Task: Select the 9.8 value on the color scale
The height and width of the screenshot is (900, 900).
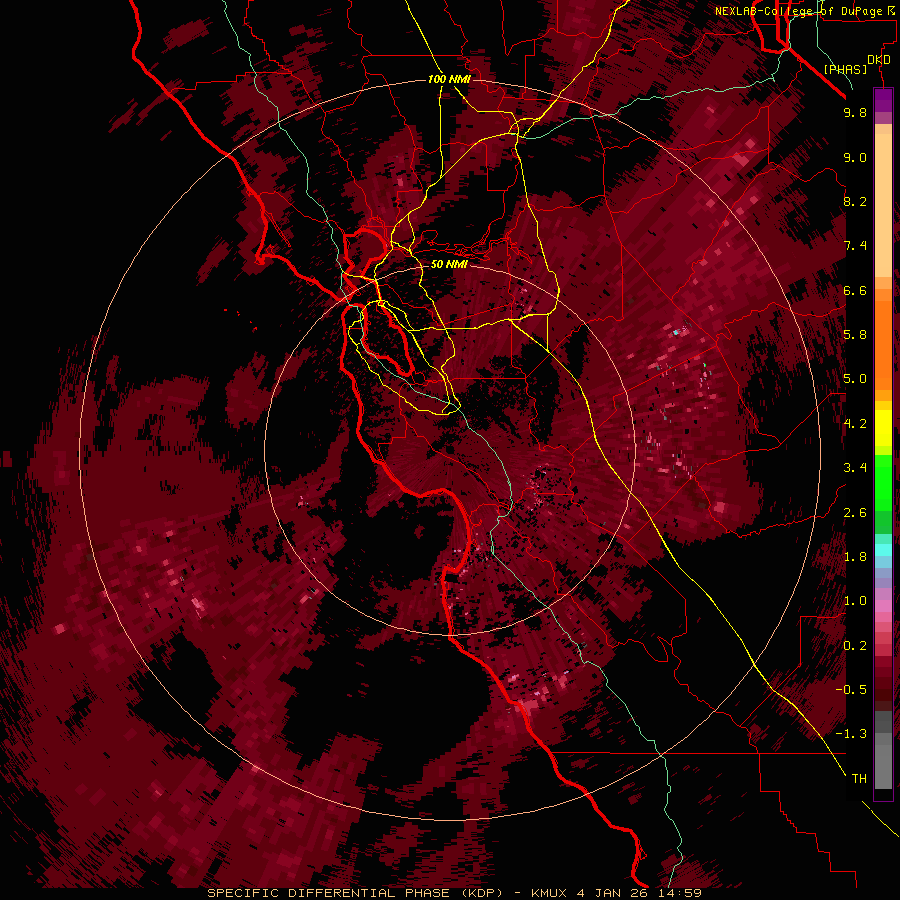Action: (x=855, y=112)
